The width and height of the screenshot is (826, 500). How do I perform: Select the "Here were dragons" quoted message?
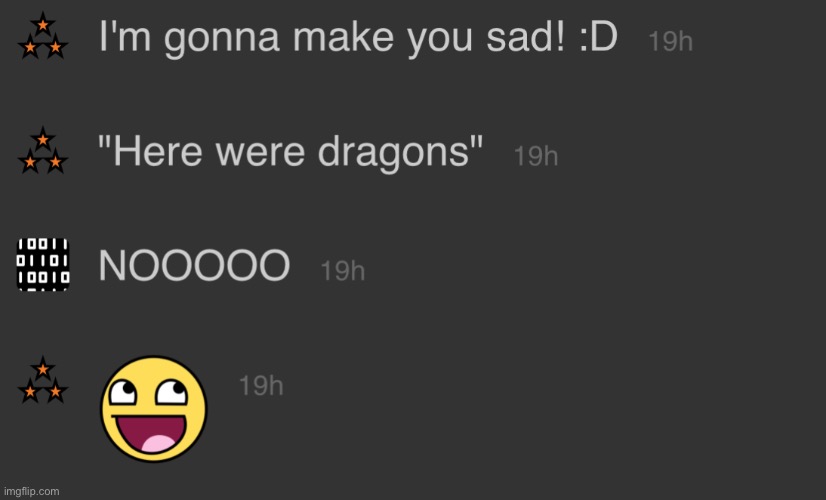coord(290,152)
